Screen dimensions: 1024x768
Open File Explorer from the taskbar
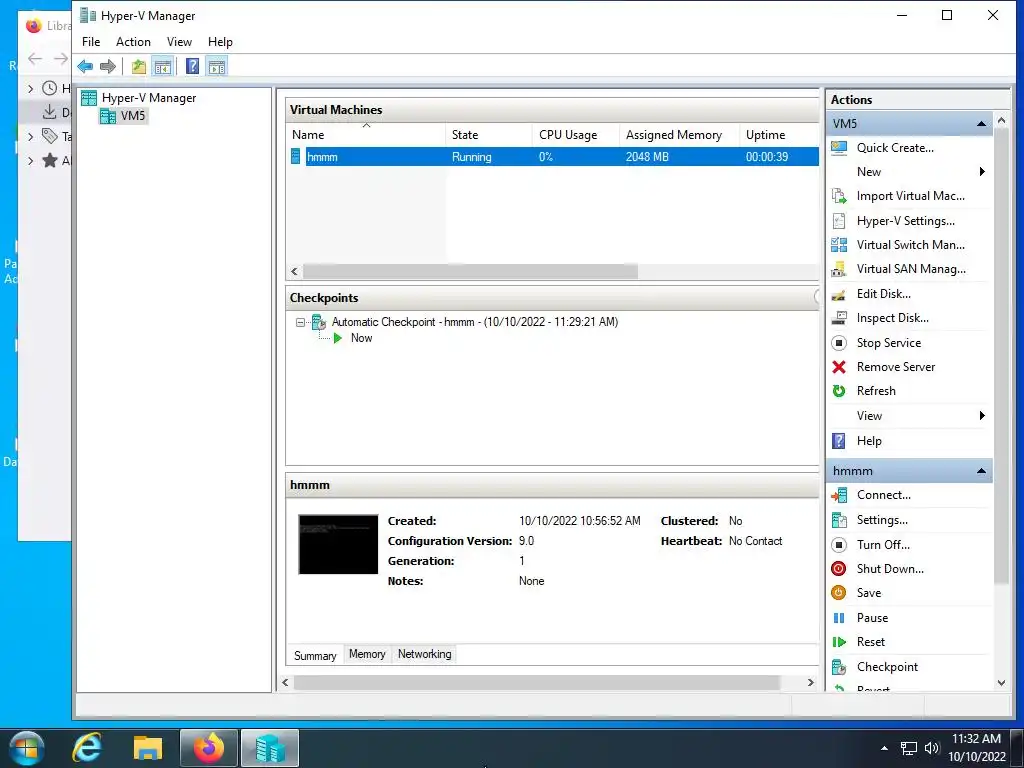point(148,748)
